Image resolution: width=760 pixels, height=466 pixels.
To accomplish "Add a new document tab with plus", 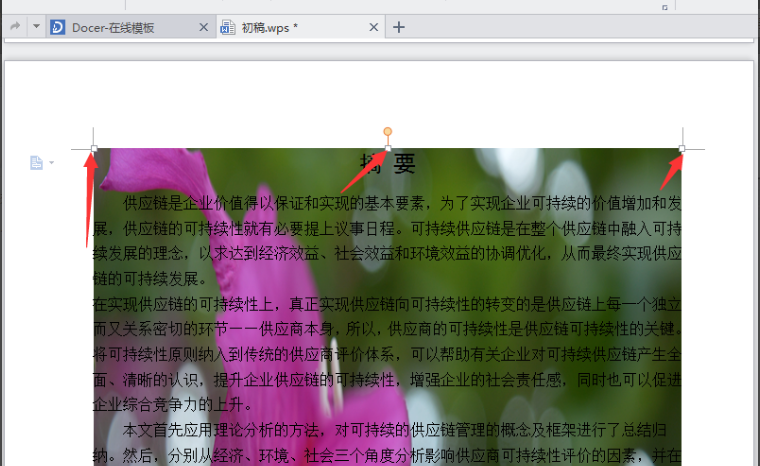I will point(398,27).
